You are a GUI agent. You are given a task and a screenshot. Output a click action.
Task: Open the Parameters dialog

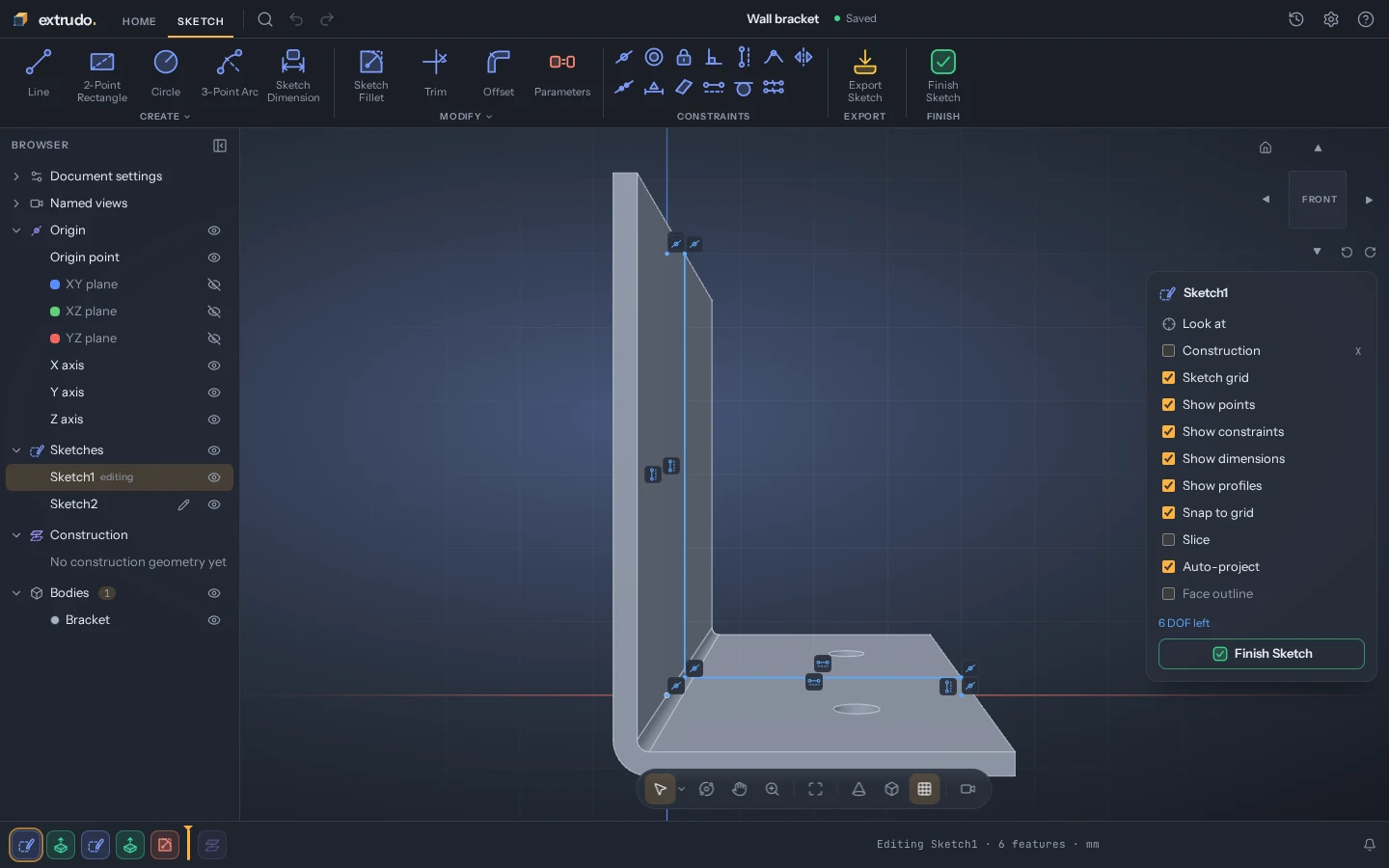(x=562, y=73)
